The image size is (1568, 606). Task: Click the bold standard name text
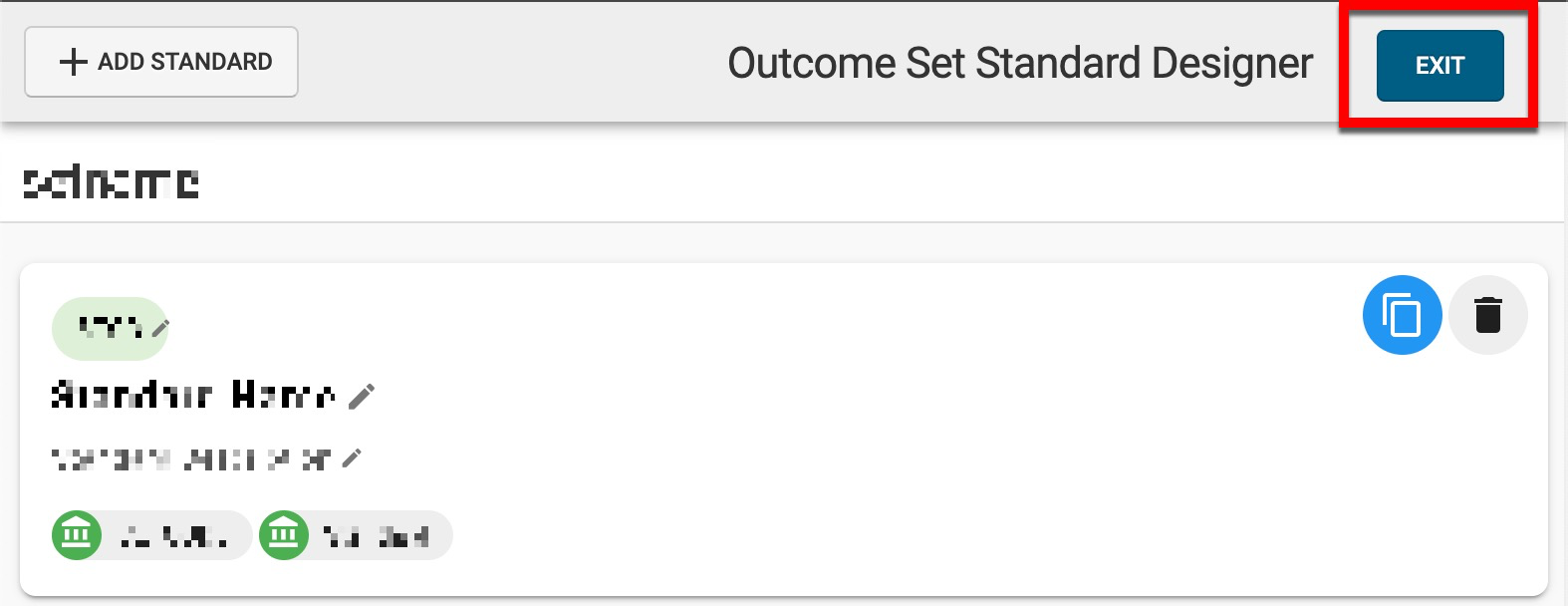(x=192, y=396)
